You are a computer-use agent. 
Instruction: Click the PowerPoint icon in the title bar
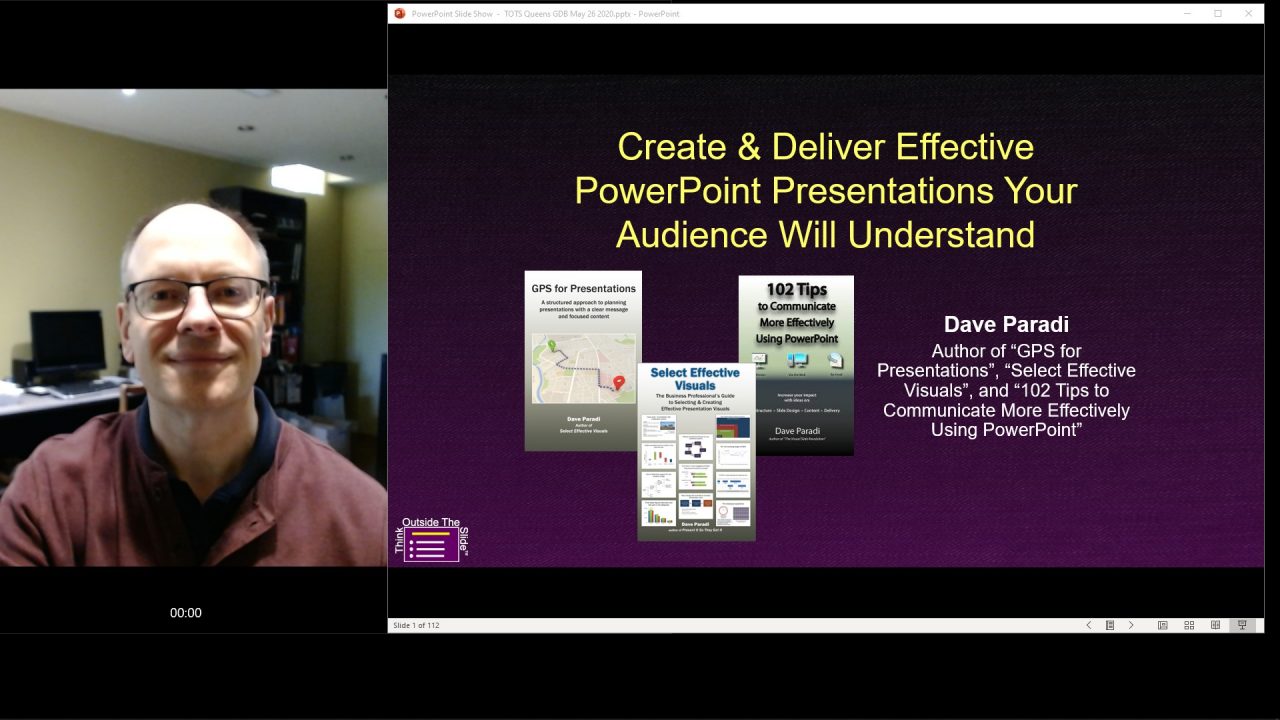[399, 13]
